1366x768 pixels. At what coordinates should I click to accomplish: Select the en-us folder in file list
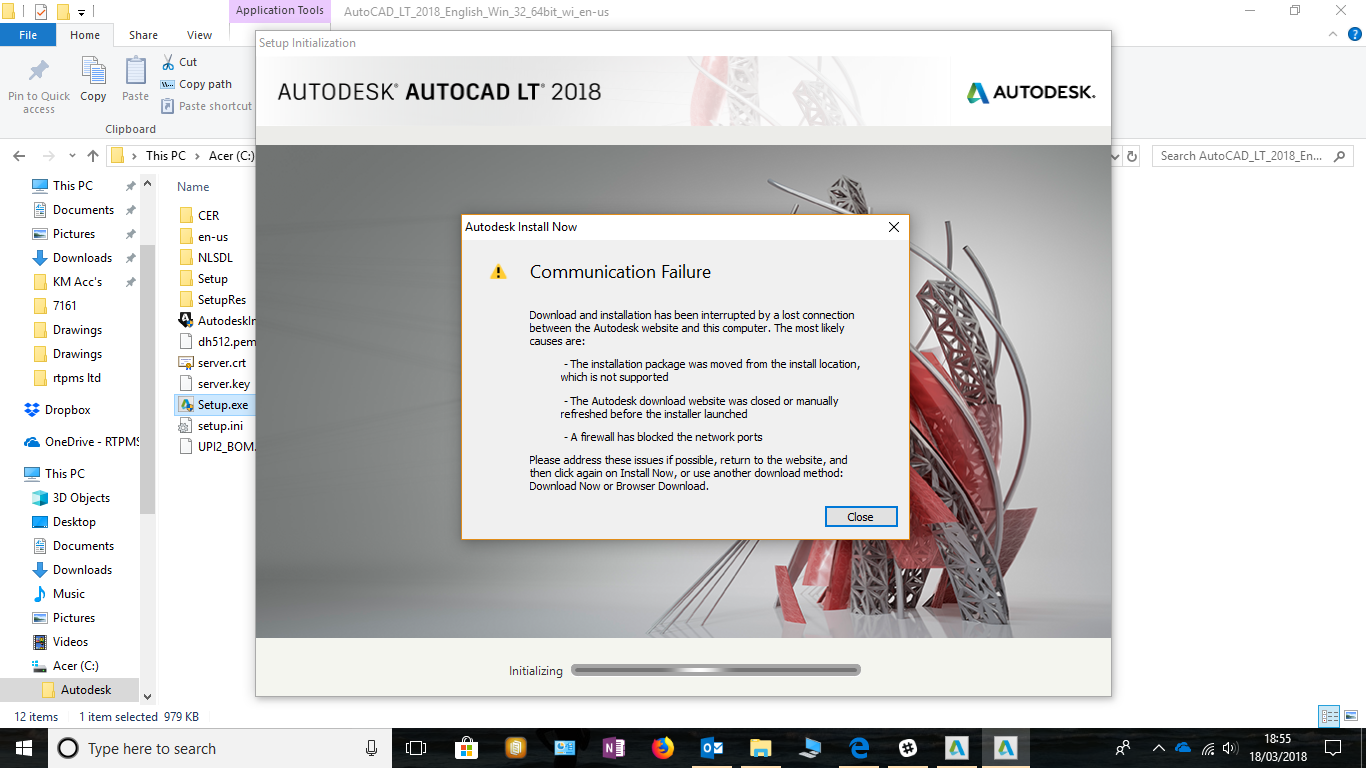[x=212, y=237]
